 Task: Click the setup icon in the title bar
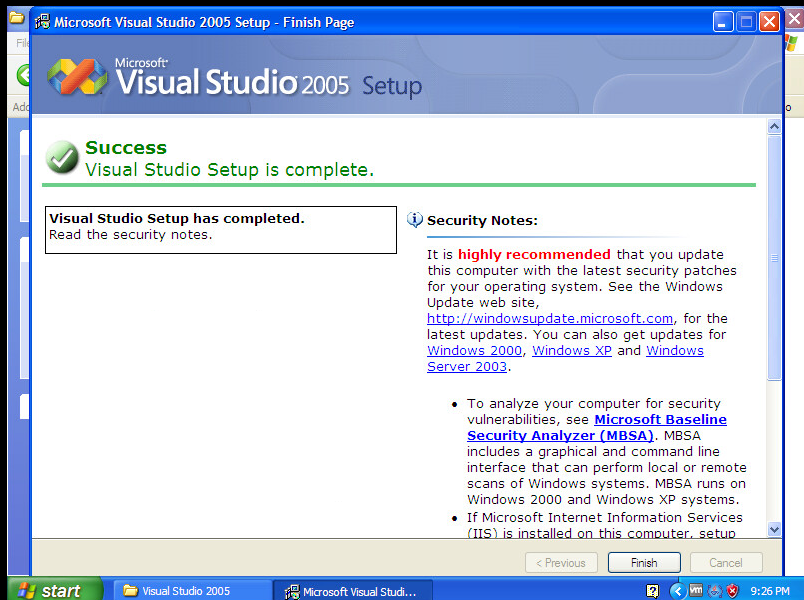click(42, 22)
